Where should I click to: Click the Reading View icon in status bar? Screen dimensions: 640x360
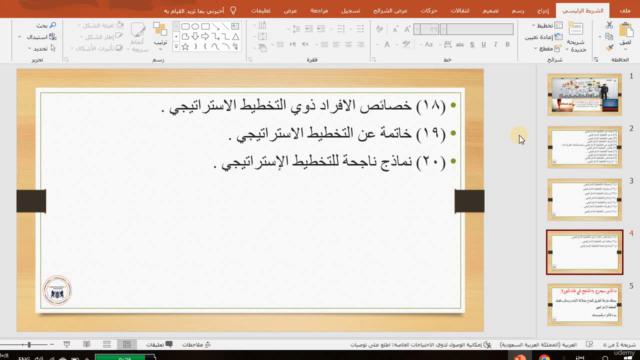pyautogui.click(x=87, y=345)
